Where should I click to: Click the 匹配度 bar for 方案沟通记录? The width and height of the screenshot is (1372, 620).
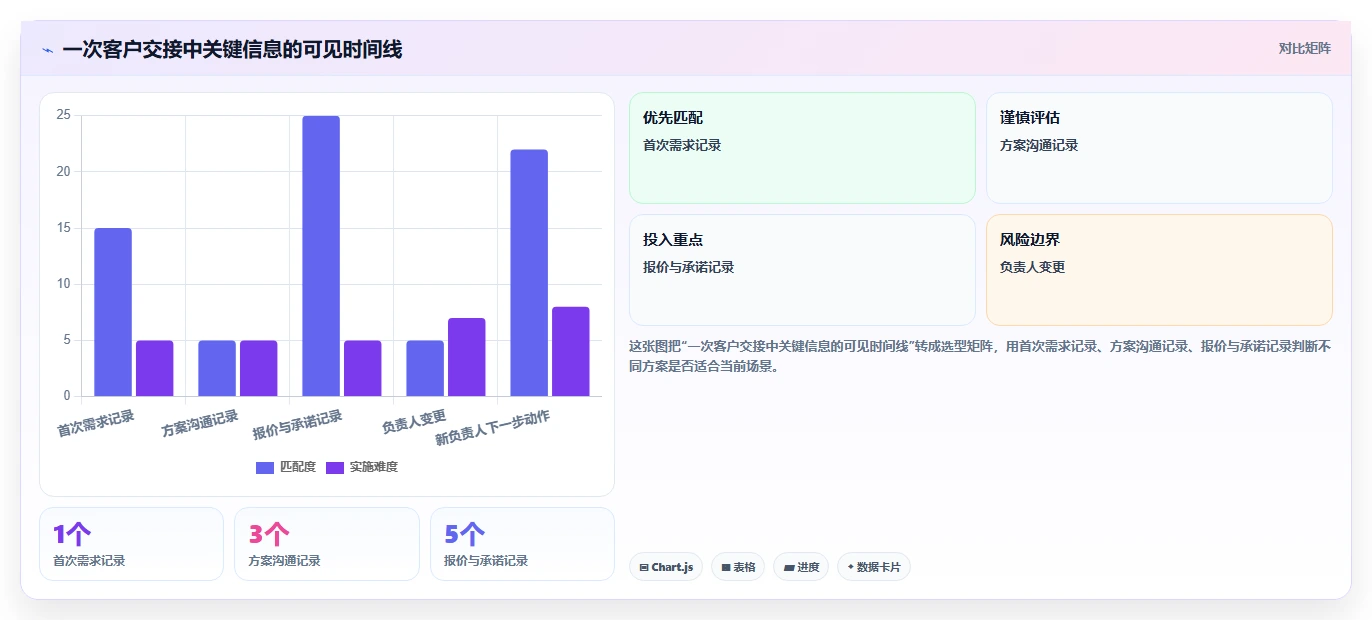click(x=217, y=368)
